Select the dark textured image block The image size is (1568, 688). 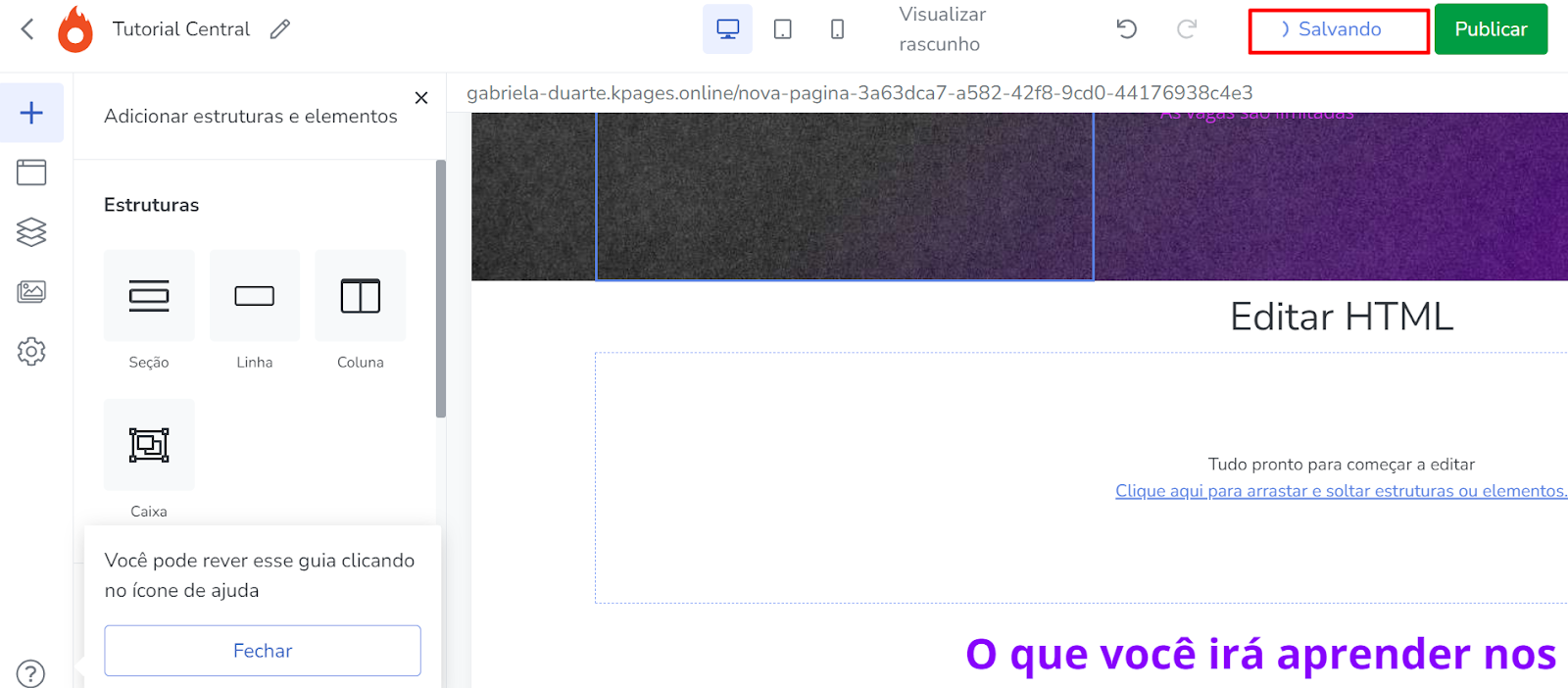(x=845, y=196)
